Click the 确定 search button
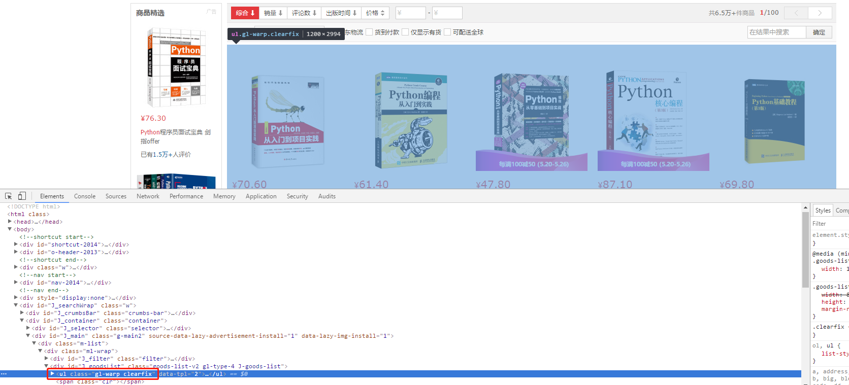The image size is (849, 385). coord(819,32)
